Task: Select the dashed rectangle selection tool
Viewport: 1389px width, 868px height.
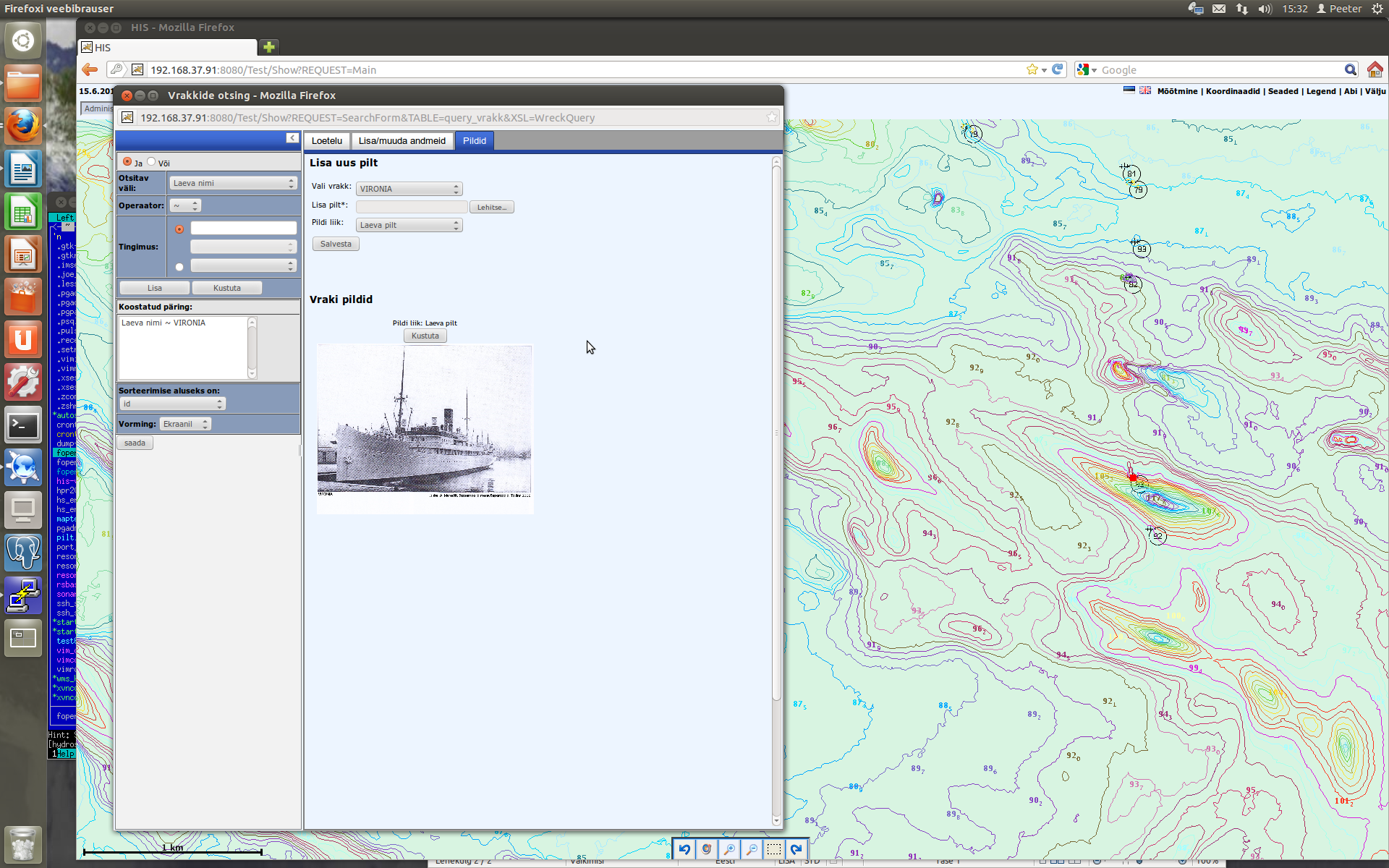Action: pyautogui.click(x=774, y=848)
